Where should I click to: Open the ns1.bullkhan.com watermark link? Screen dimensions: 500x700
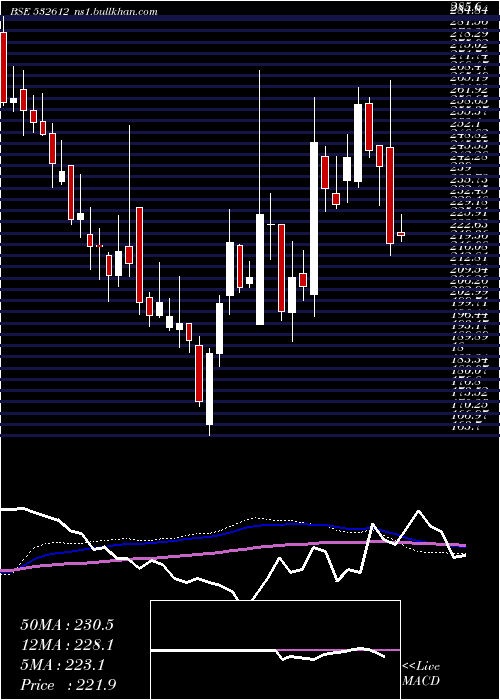(x=115, y=12)
